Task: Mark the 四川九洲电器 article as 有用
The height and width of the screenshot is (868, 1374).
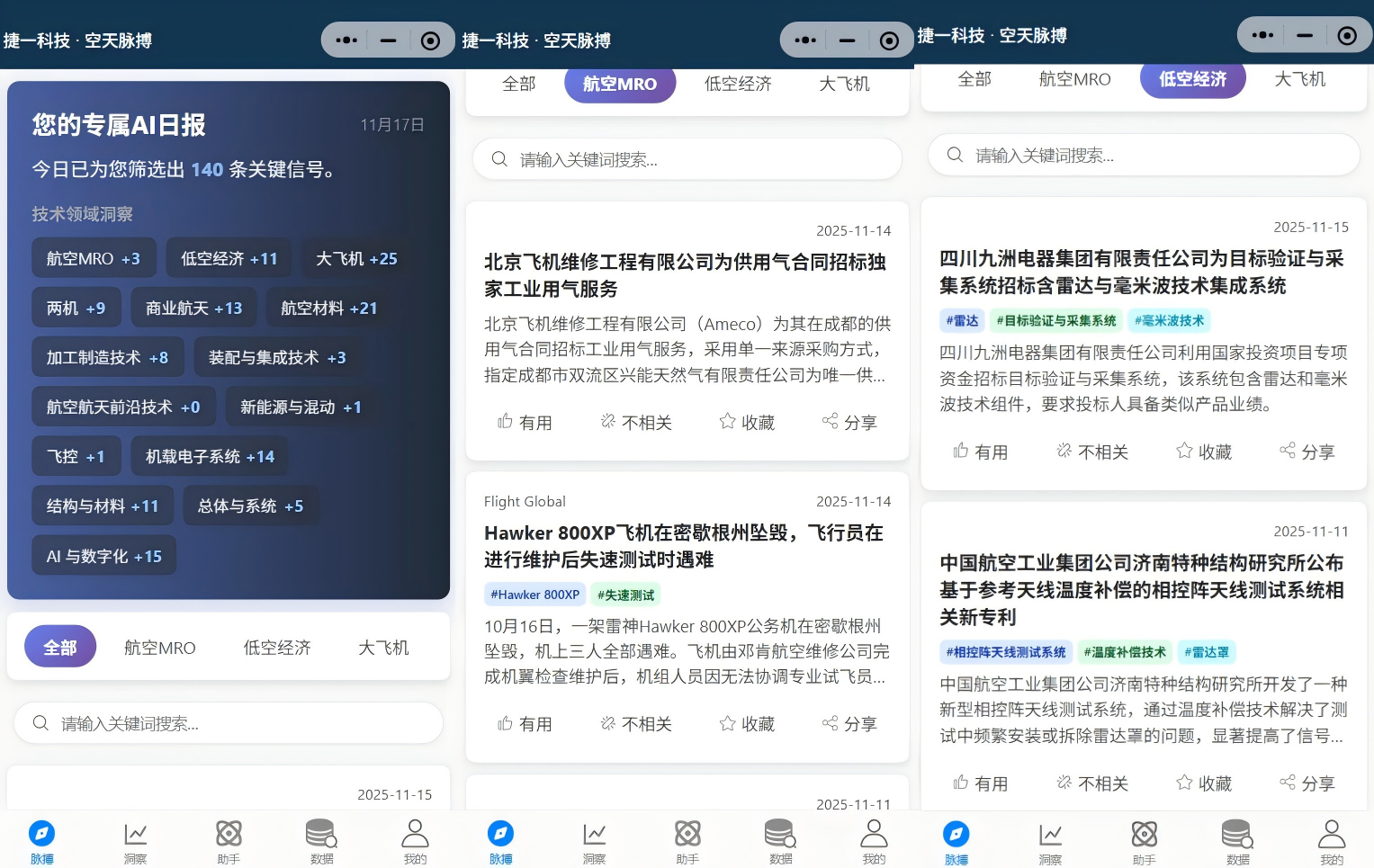Action: [x=981, y=452]
